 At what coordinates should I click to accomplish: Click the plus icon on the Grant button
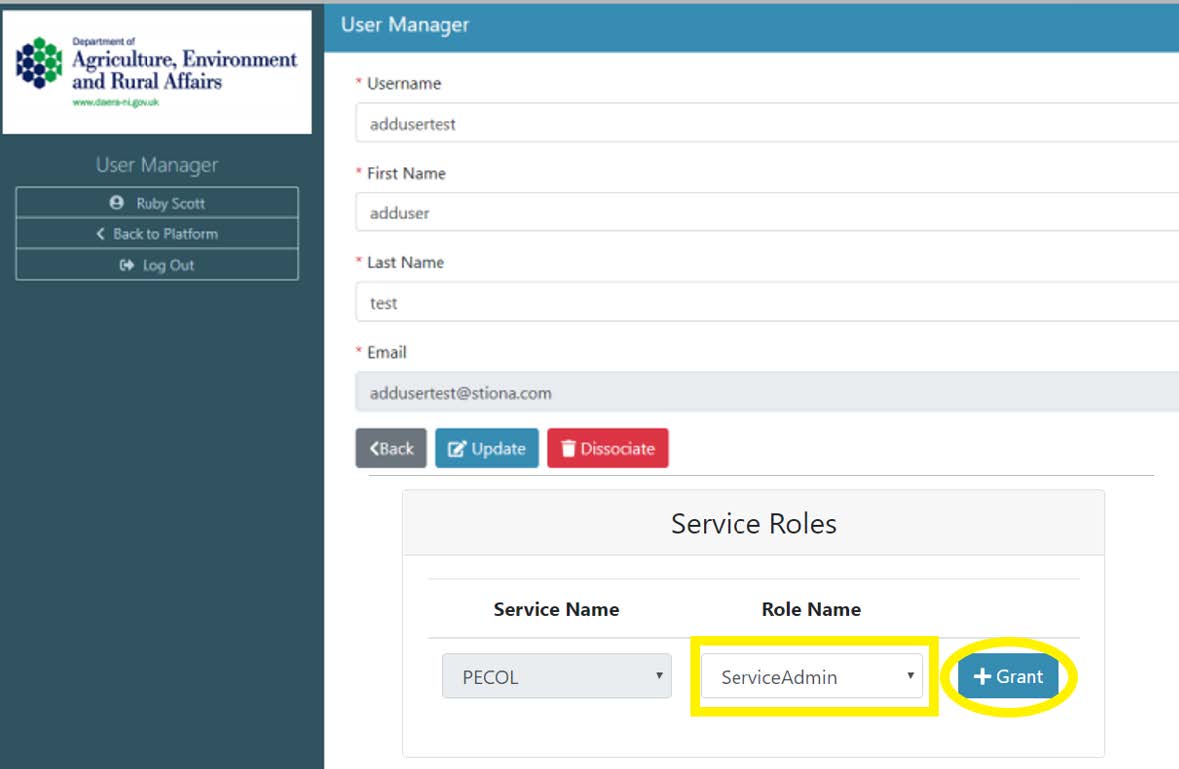click(x=982, y=677)
